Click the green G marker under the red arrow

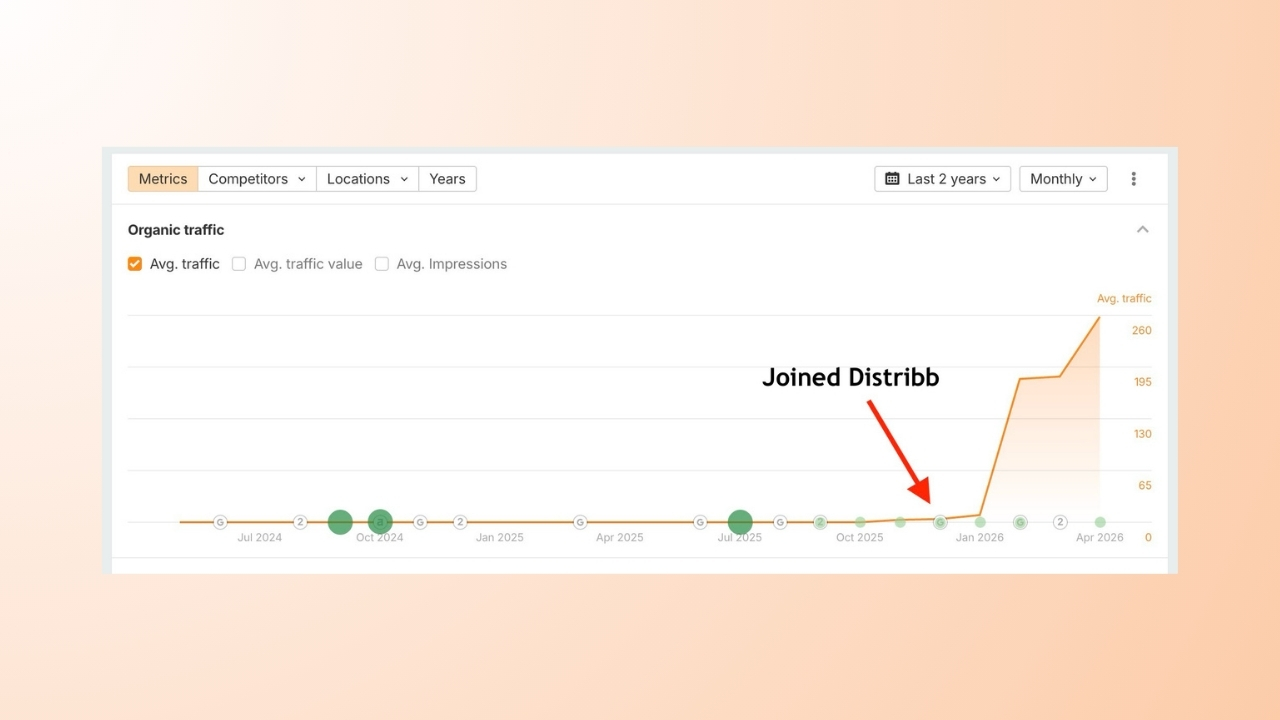940,522
